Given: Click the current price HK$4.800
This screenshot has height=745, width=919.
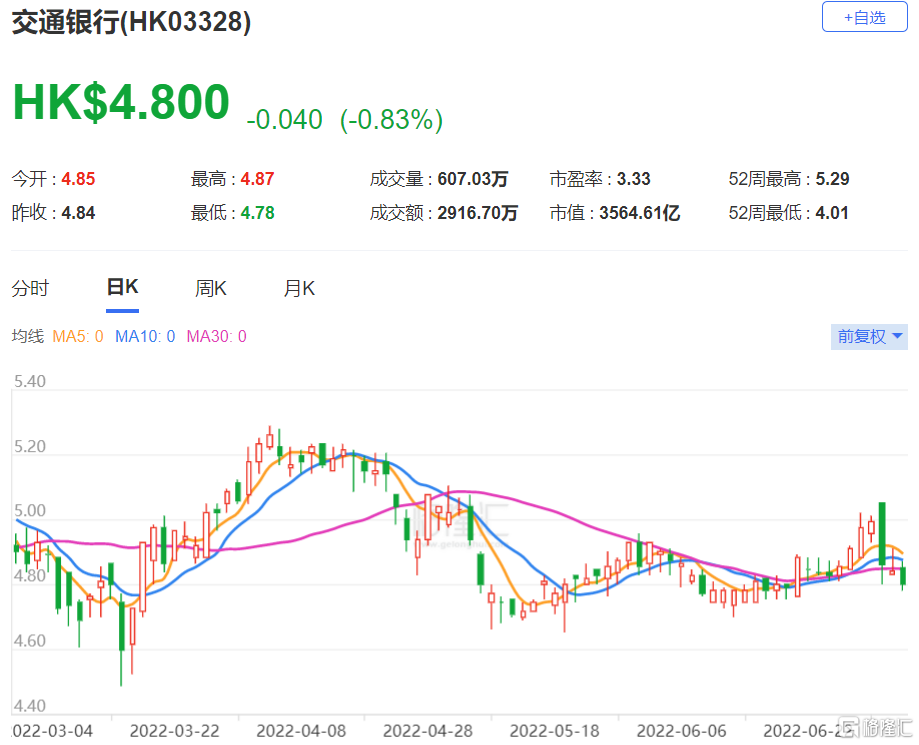Looking at the screenshot, I should (x=121, y=102).
